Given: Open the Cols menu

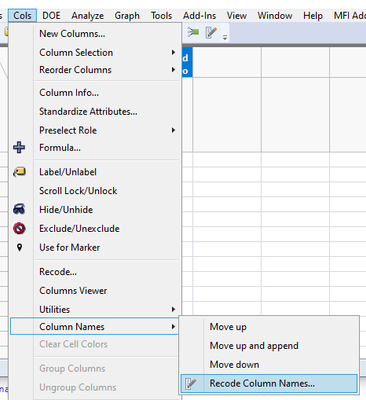Looking at the screenshot, I should point(22,15).
